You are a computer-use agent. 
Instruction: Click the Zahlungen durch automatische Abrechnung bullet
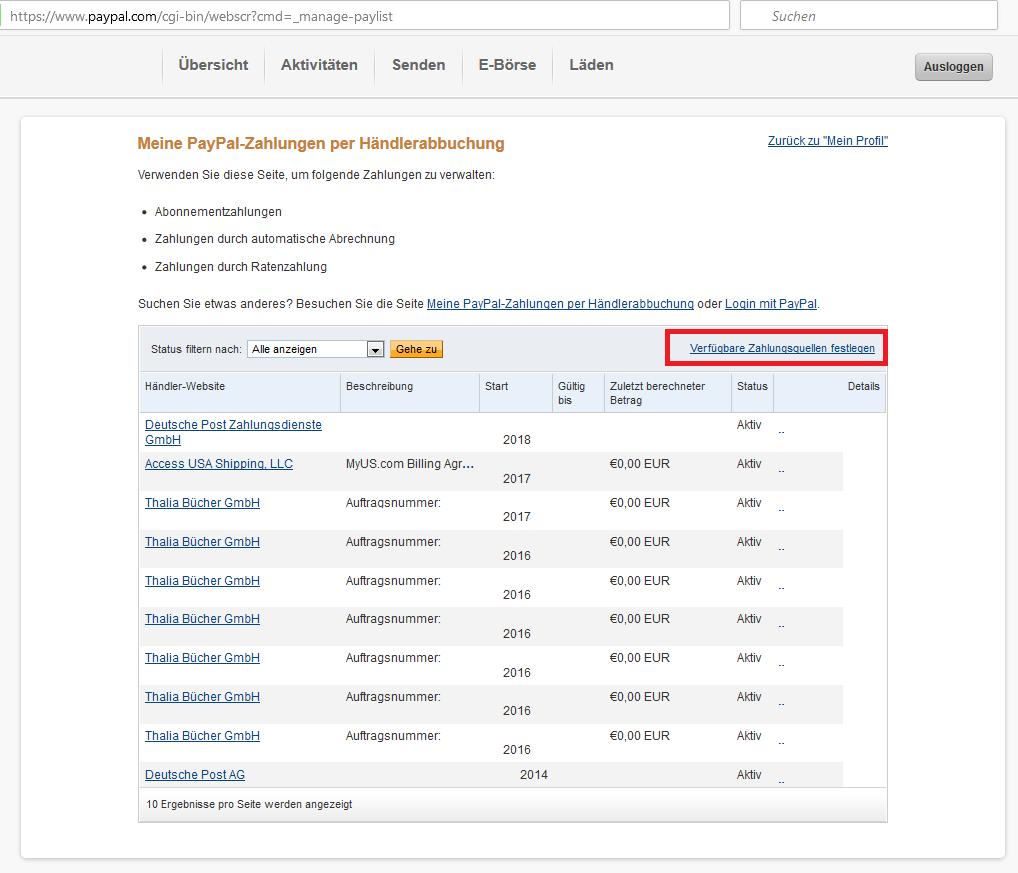coord(275,239)
